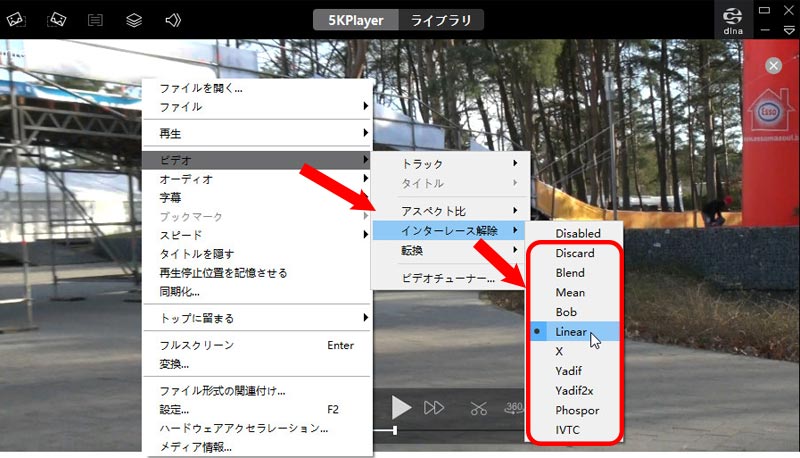Click ビデオチューナー... in the video submenu
Image resolution: width=800 pixels, height=458 pixels.
(x=447, y=279)
